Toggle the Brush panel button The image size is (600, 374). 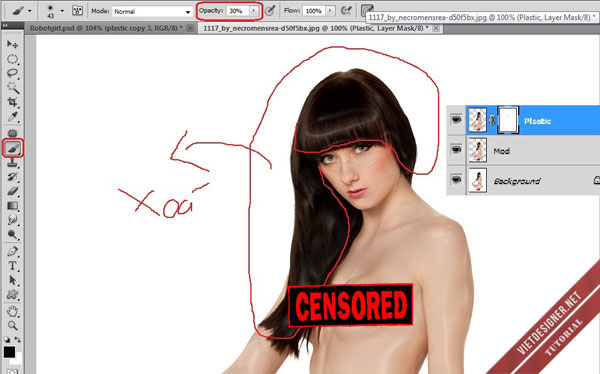(x=77, y=11)
